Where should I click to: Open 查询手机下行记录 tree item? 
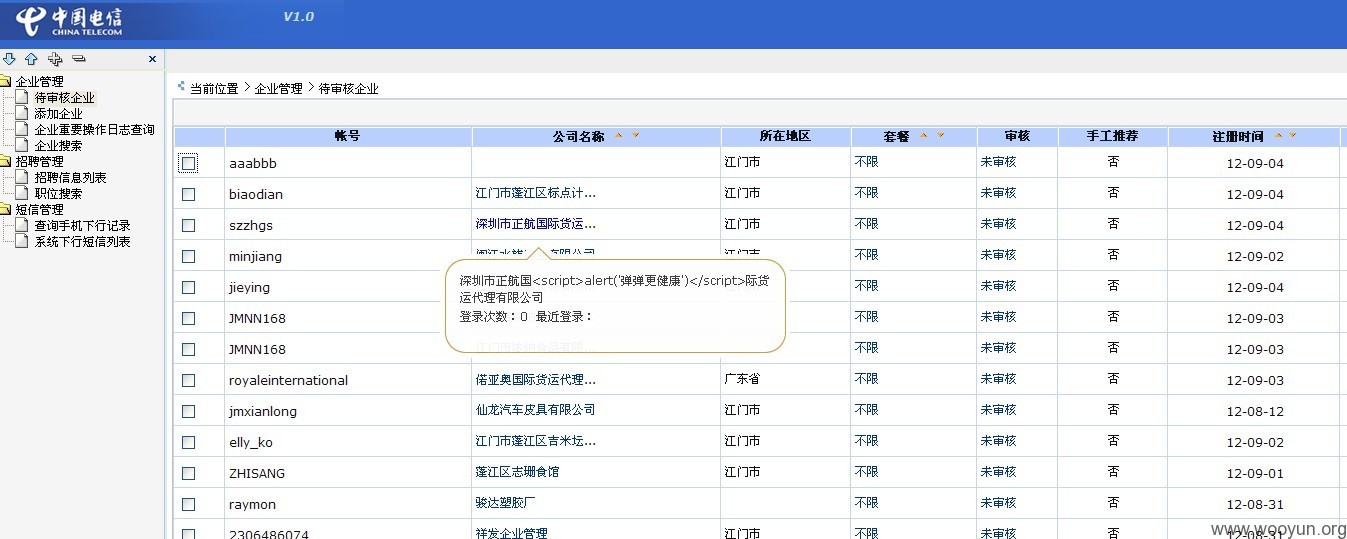click(82, 226)
